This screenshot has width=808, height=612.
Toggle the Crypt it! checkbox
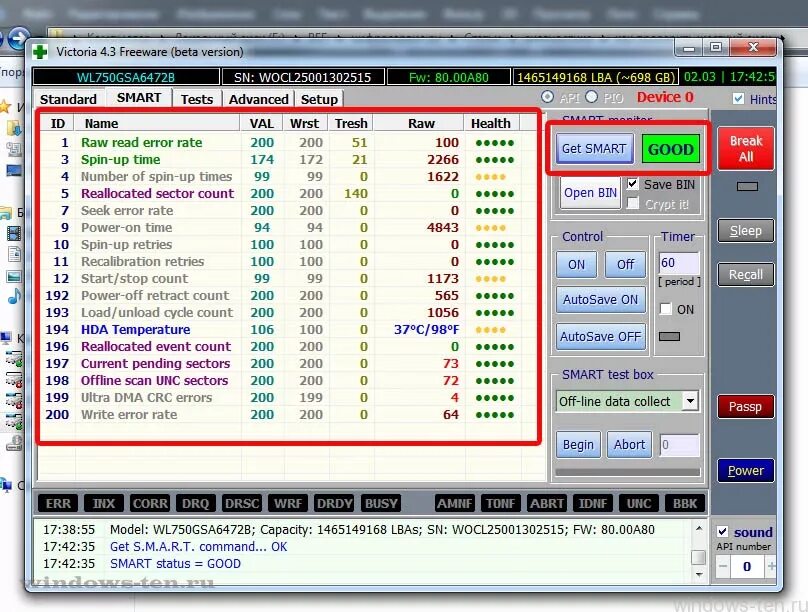click(x=633, y=203)
